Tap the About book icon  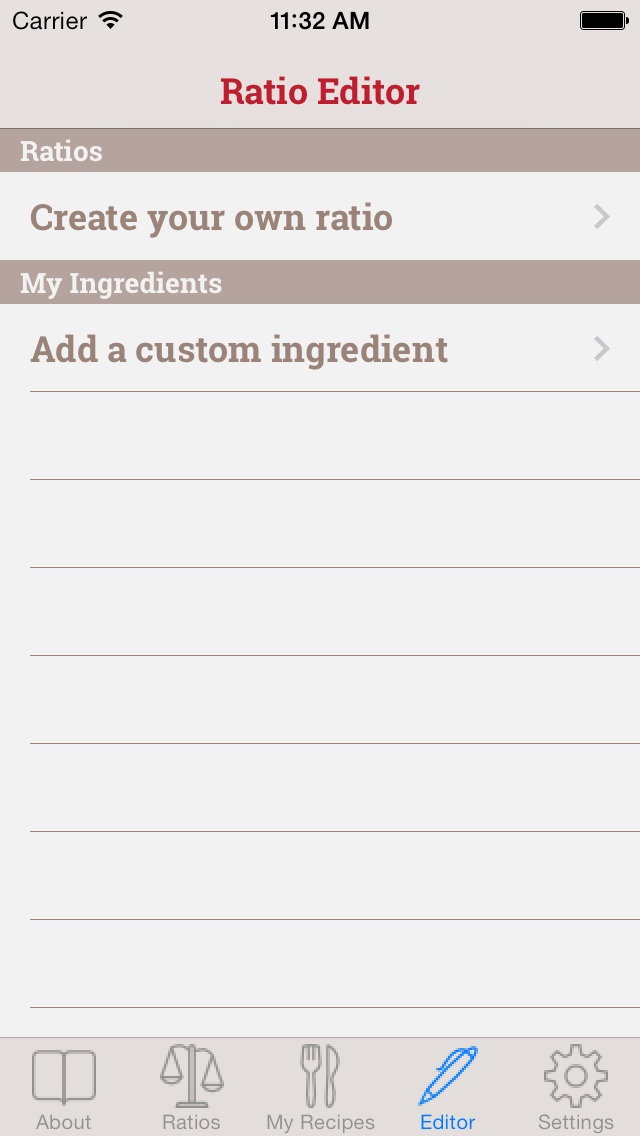click(x=64, y=1076)
